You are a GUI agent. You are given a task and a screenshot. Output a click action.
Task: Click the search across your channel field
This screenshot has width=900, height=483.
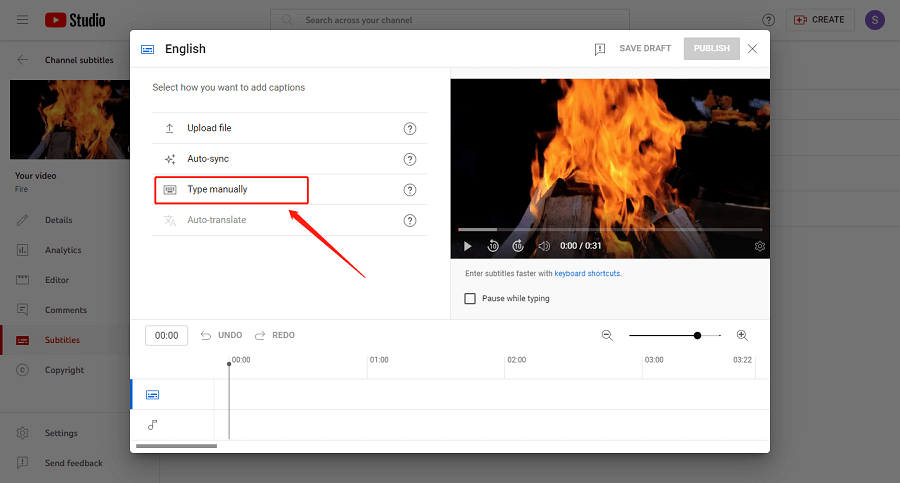(x=450, y=20)
